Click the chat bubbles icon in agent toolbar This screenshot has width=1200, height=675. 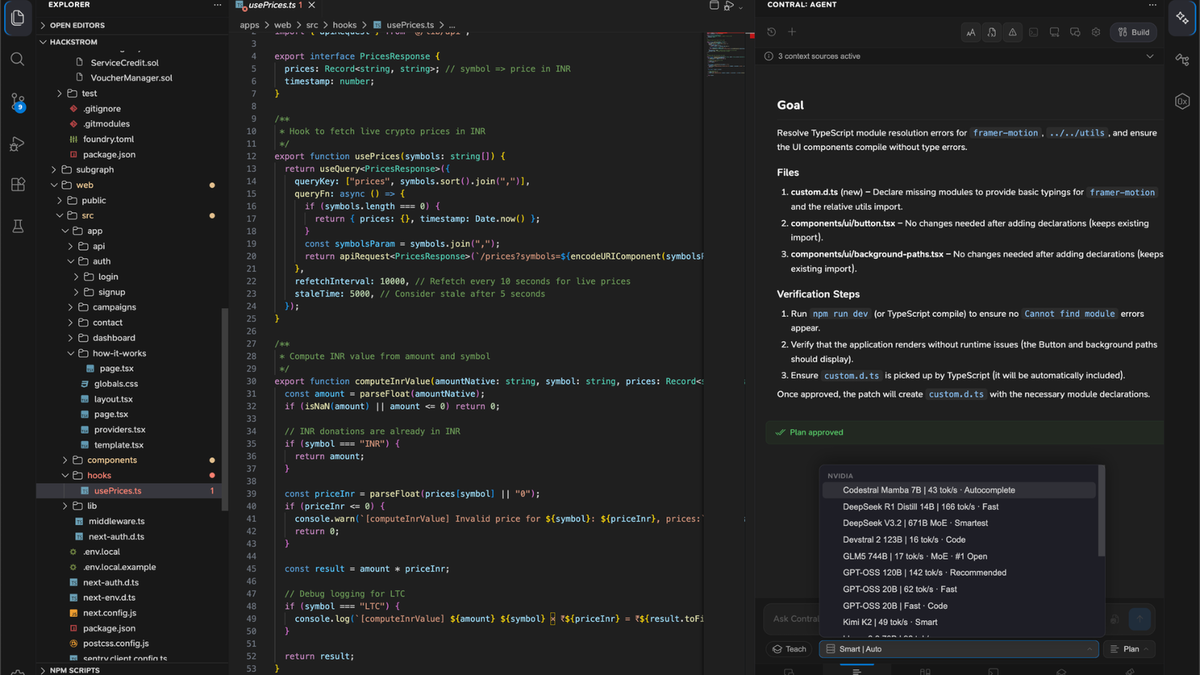pos(1075,32)
